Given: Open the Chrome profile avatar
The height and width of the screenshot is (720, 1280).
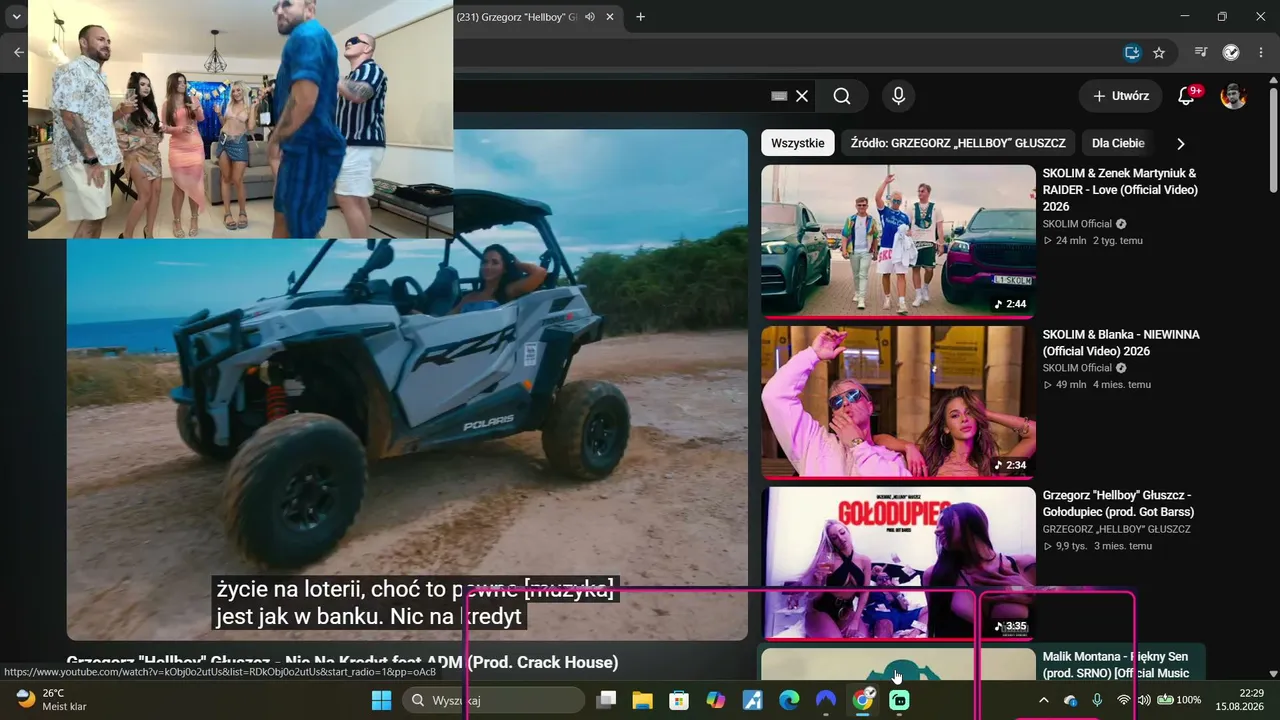Looking at the screenshot, I should tap(1231, 52).
